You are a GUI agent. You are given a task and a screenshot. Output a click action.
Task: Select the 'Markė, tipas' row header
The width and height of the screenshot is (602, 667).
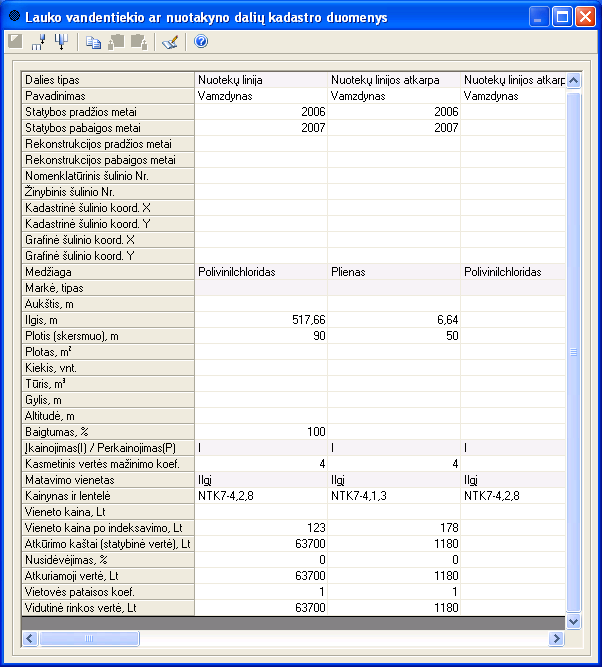click(108, 288)
